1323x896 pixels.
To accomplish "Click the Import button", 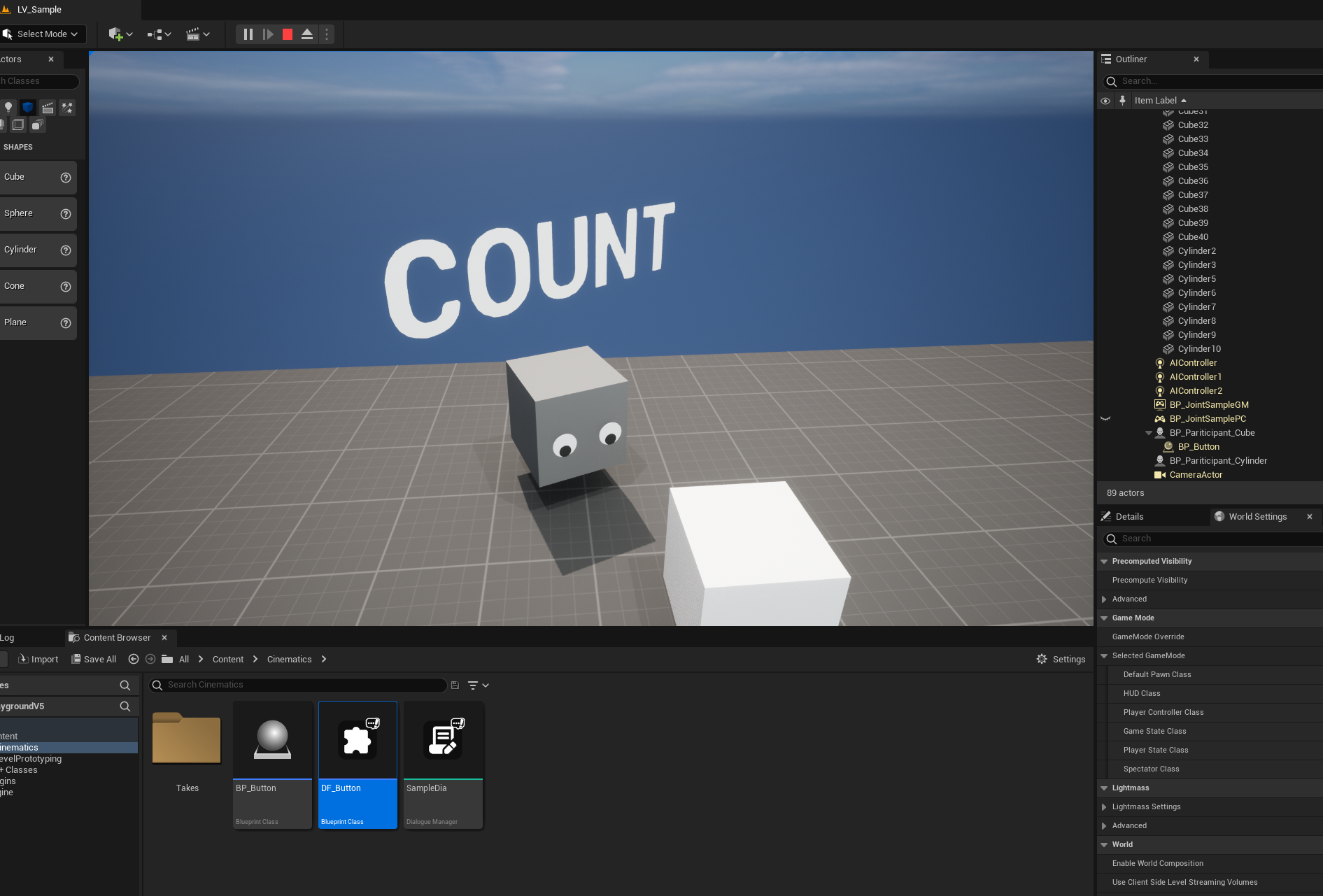I will pos(38,659).
